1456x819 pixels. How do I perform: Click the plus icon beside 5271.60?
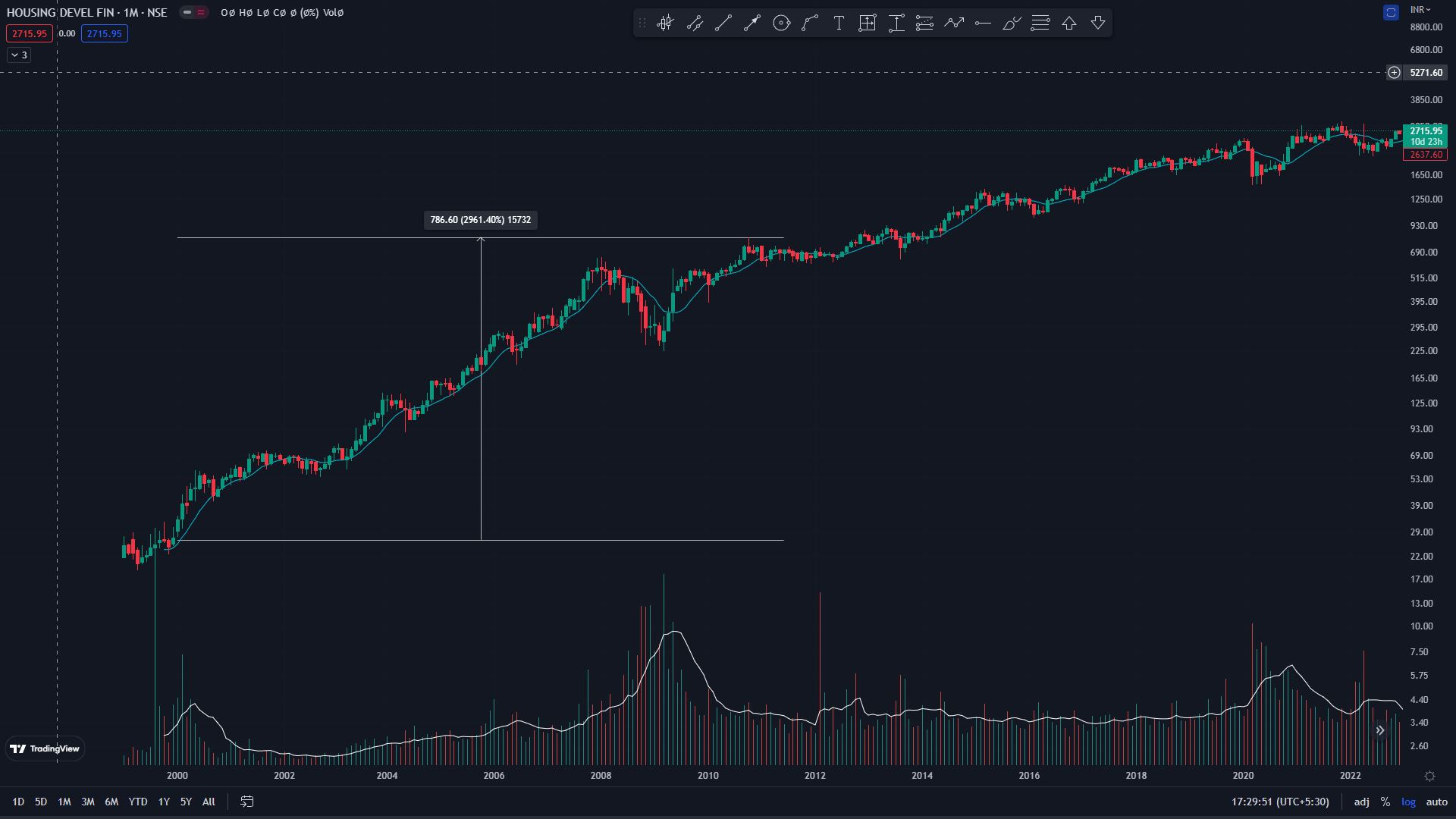1394,73
